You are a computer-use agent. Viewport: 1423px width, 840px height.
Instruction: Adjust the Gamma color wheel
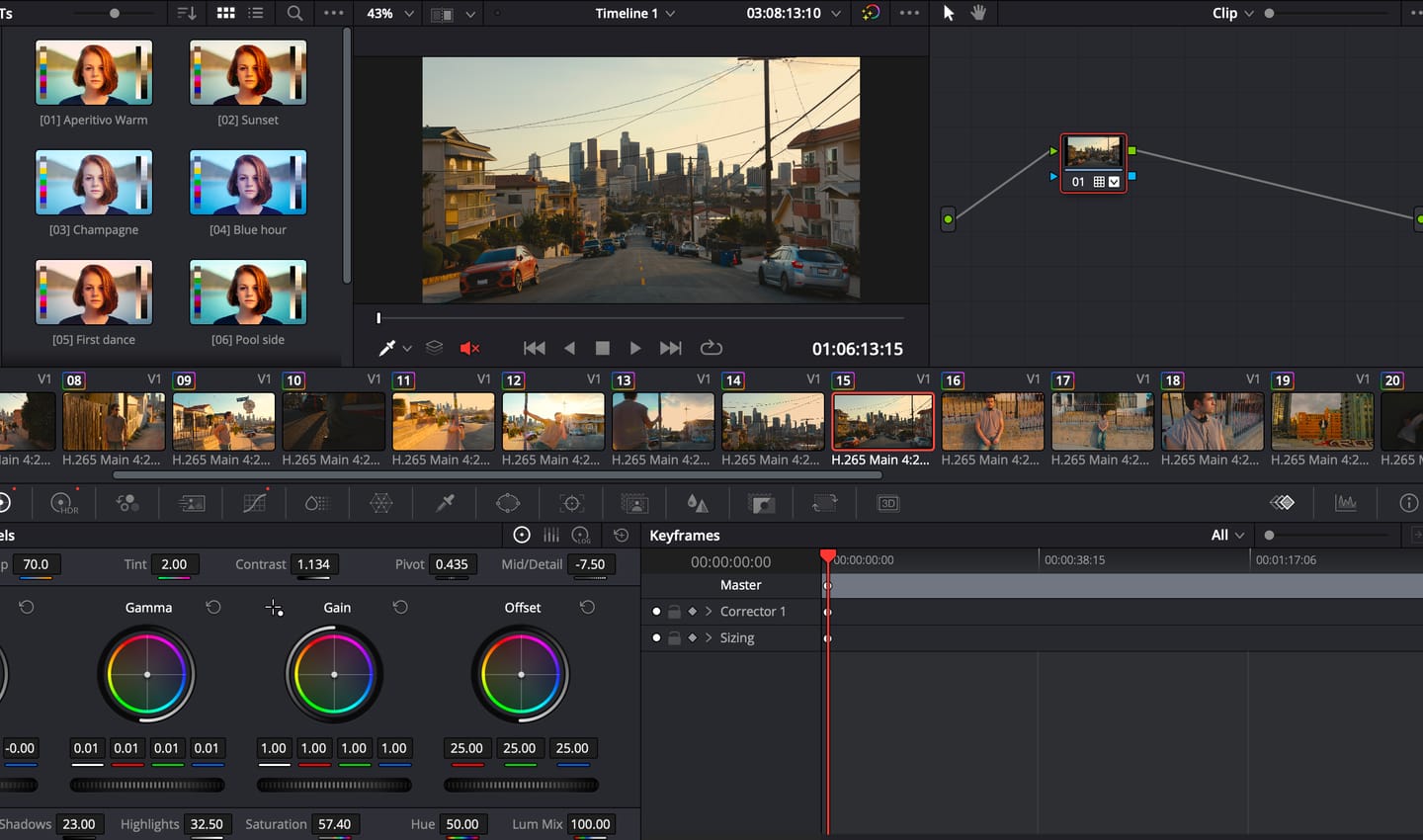tap(147, 675)
